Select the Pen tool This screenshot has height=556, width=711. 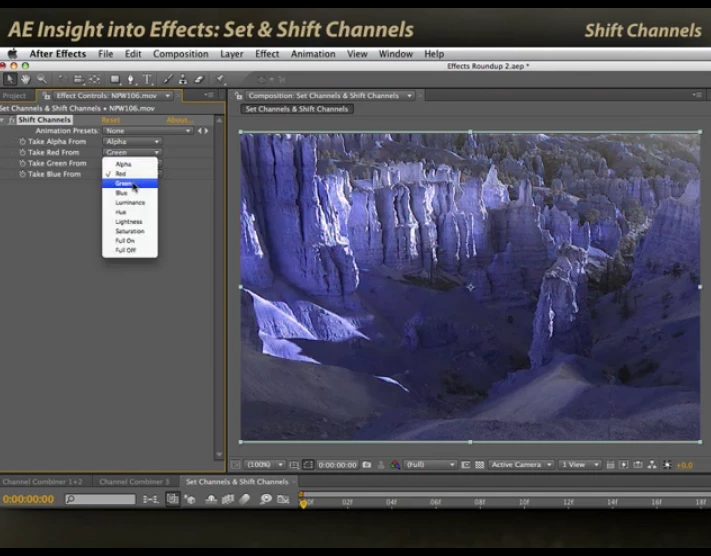point(131,79)
